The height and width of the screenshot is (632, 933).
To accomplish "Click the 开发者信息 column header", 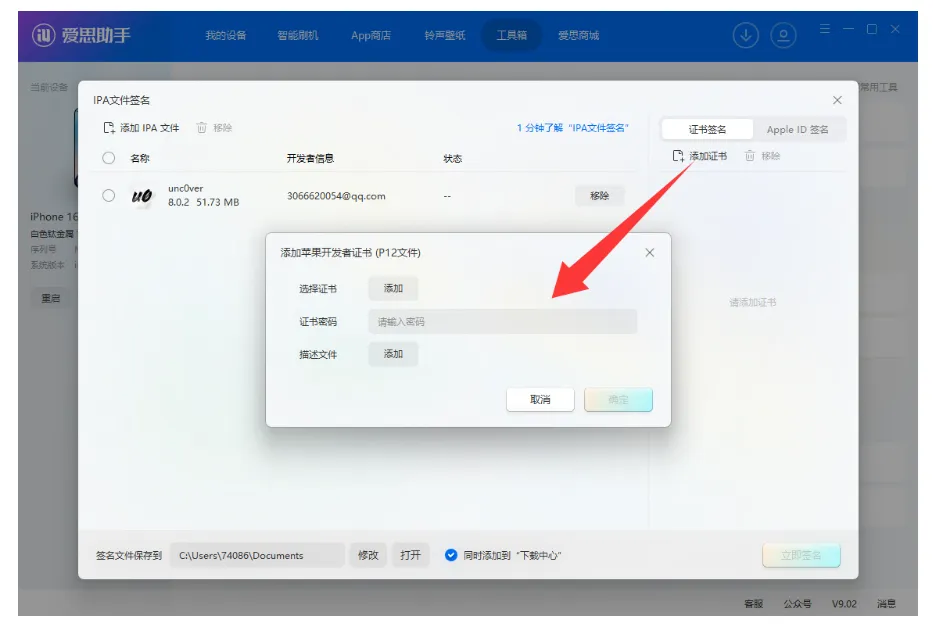I will coord(310,158).
